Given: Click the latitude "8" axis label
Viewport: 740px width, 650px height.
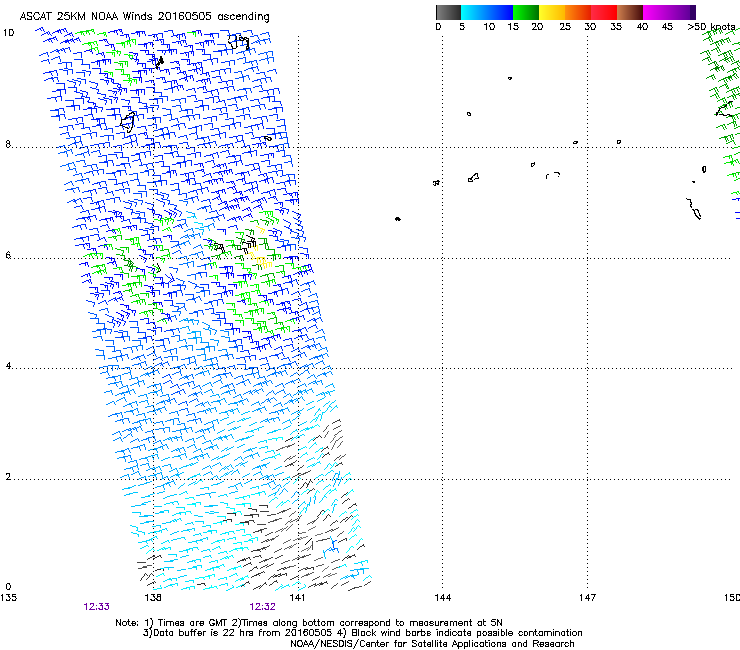Looking at the screenshot, I should pos(8,144).
